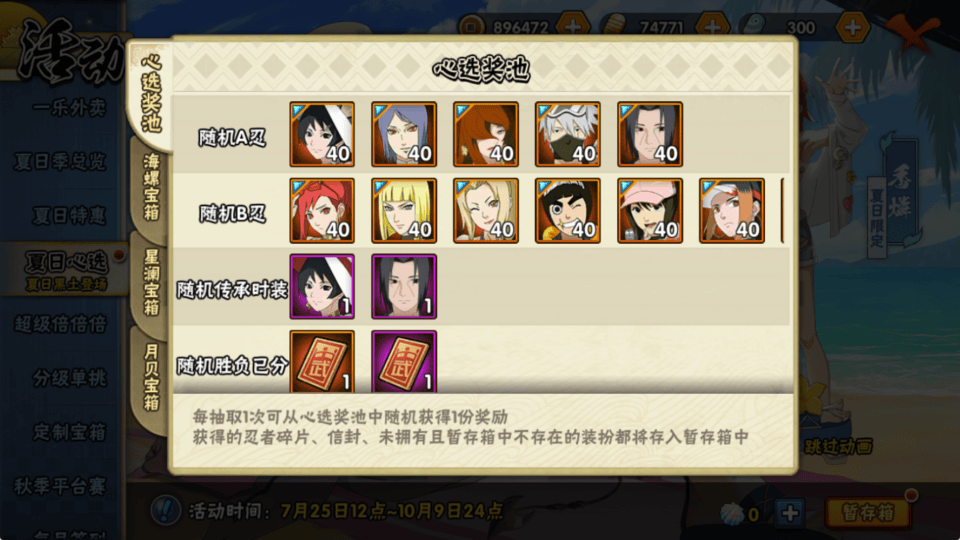Select the winking bowl-cut ninja in 随机B忍 row

pos(568,211)
